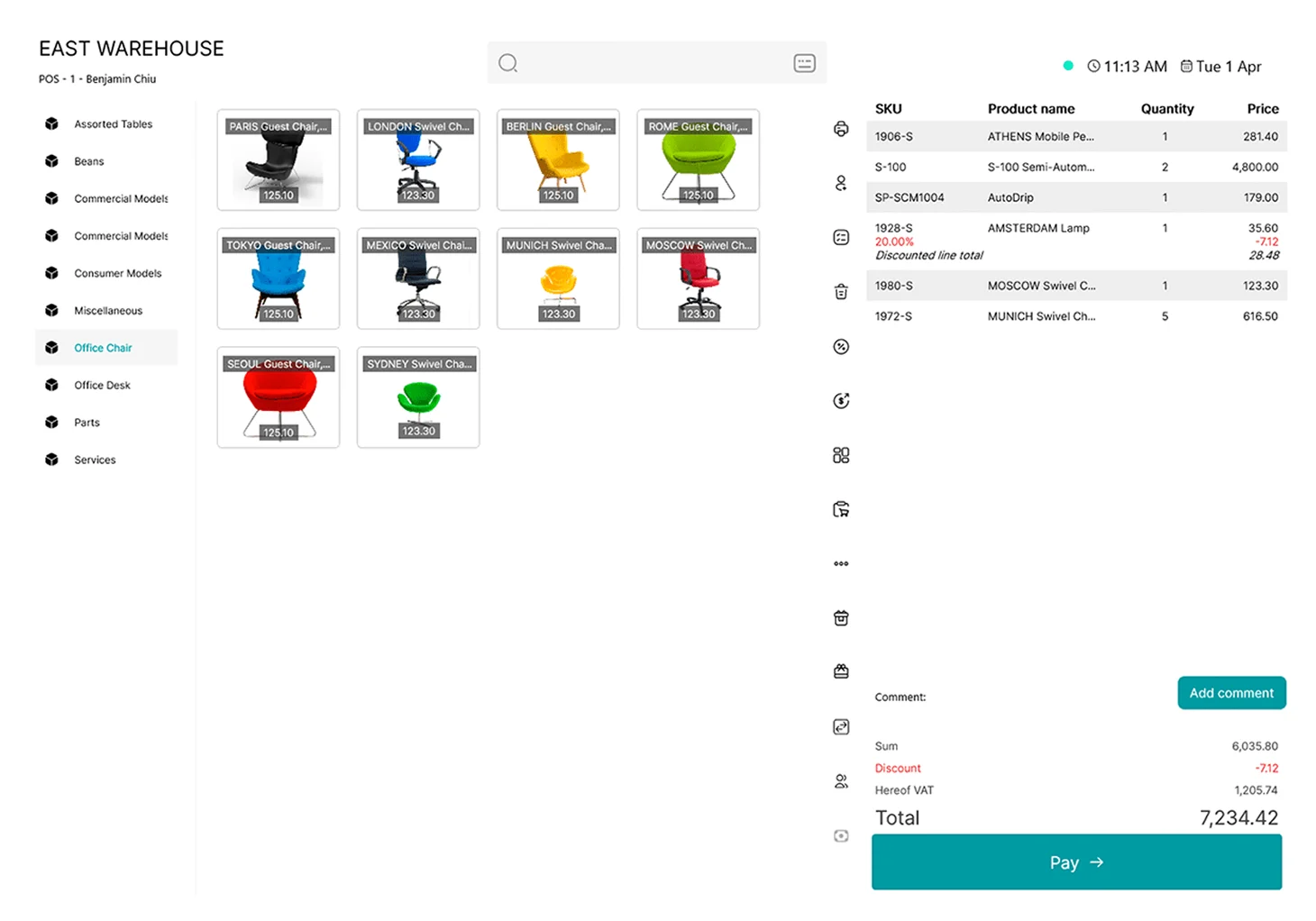This screenshot has height=921, width=1316.
Task: Click the gift box icon
Action: pyautogui.click(x=841, y=618)
